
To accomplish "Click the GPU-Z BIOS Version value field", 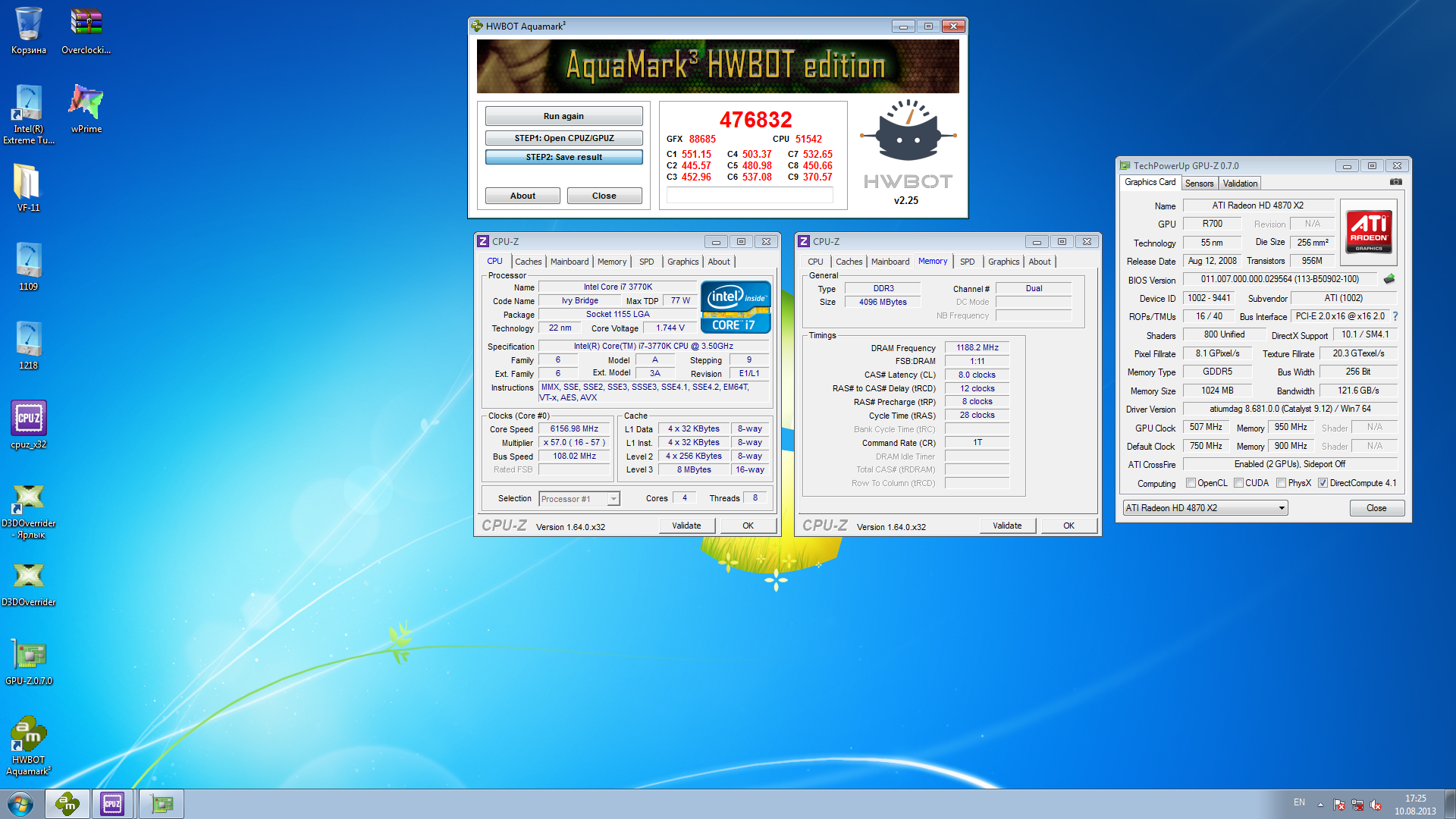I will [x=1280, y=279].
